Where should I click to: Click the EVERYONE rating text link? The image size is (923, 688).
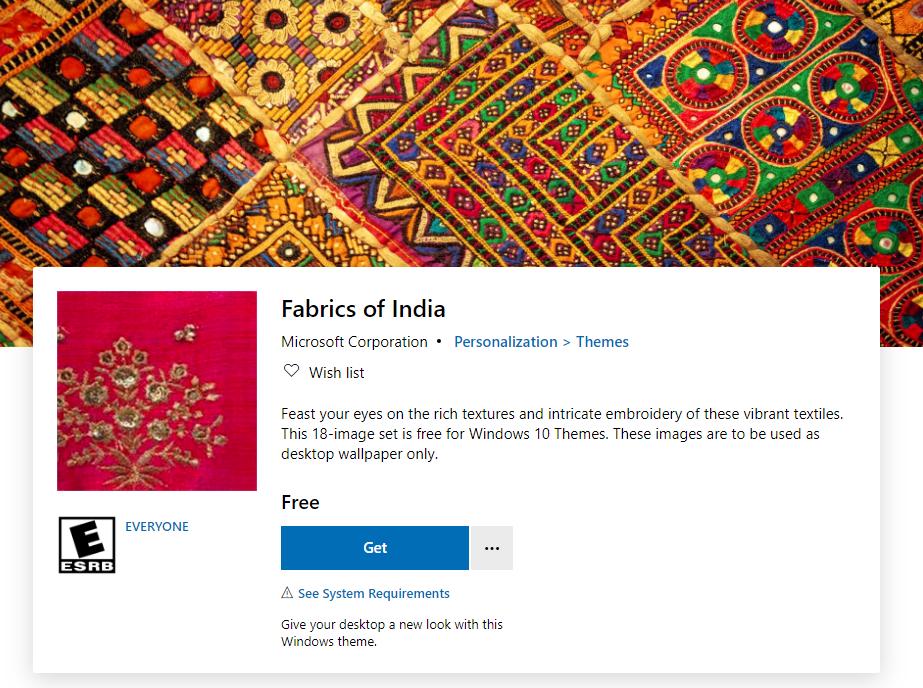coord(157,526)
